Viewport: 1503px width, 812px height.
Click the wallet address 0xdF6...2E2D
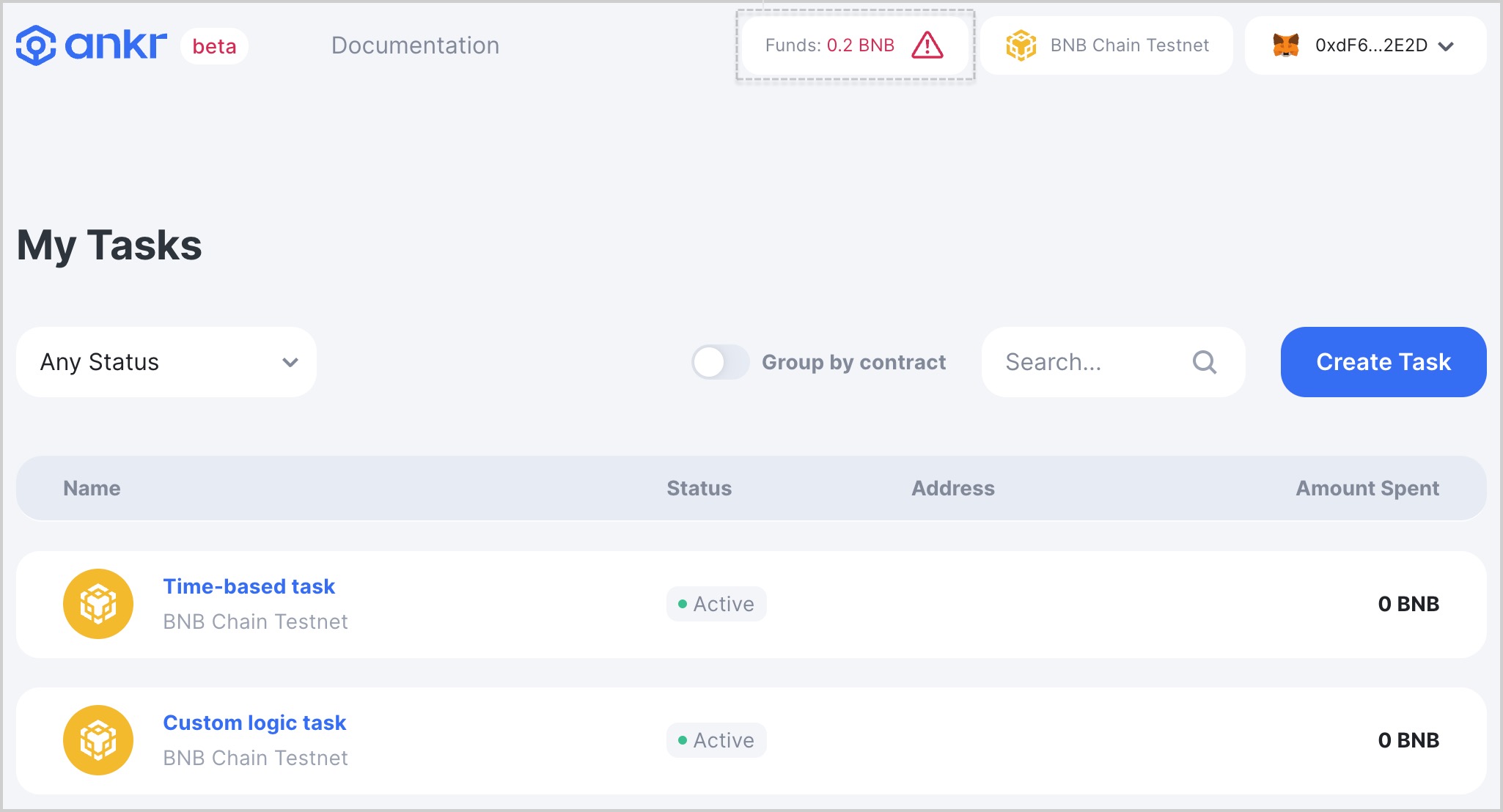pyautogui.click(x=1371, y=45)
